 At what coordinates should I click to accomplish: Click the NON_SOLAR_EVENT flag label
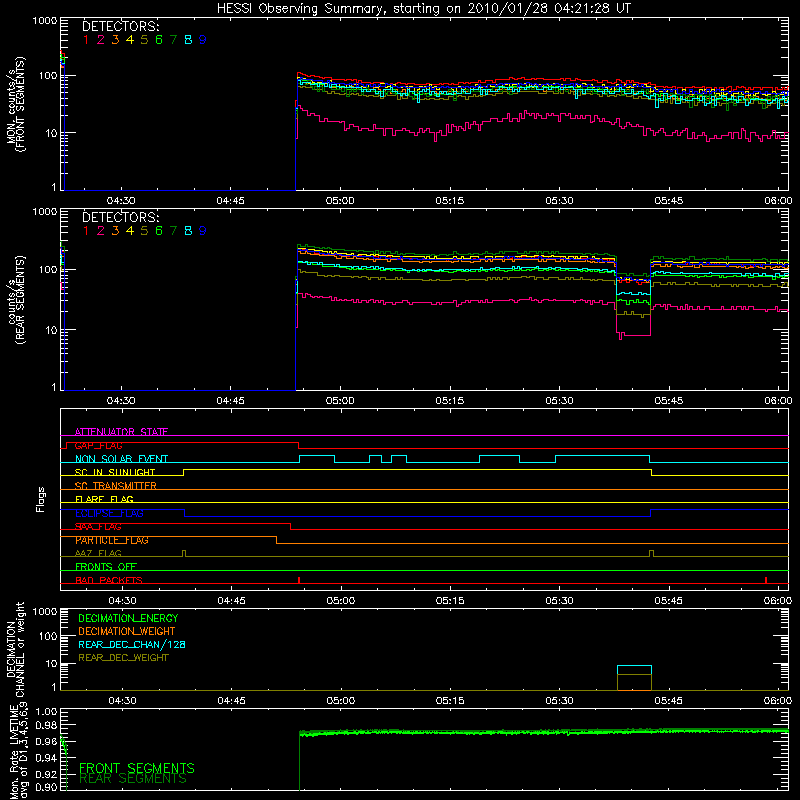tap(121, 459)
